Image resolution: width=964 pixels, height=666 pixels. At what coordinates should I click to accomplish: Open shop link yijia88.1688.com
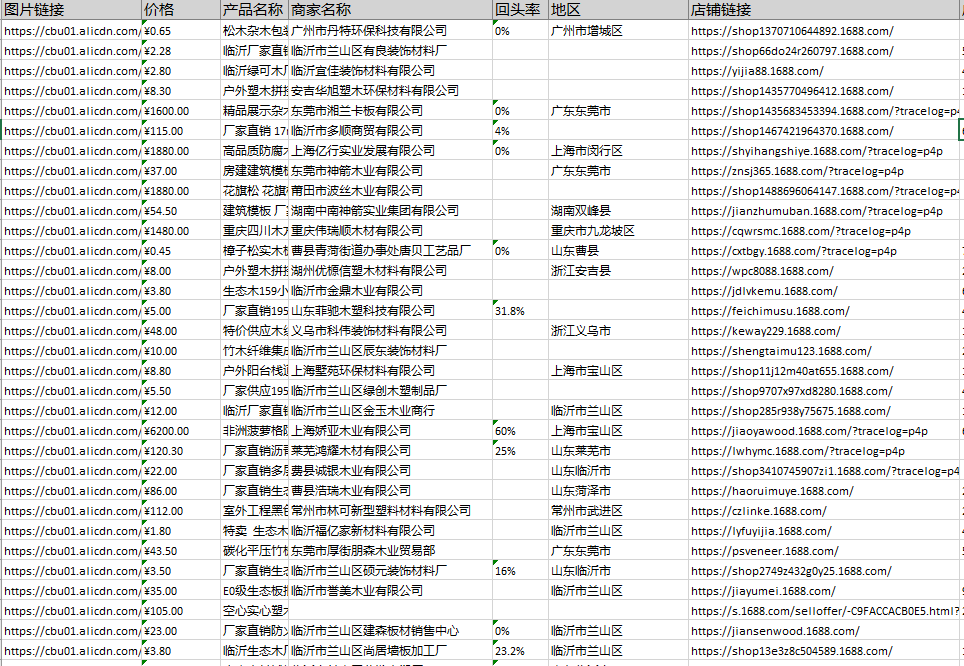(757, 71)
